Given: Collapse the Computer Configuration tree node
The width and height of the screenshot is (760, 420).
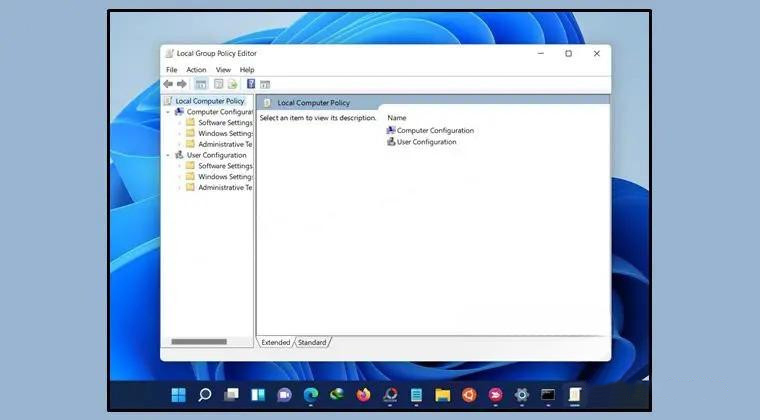Looking at the screenshot, I should click(168, 112).
